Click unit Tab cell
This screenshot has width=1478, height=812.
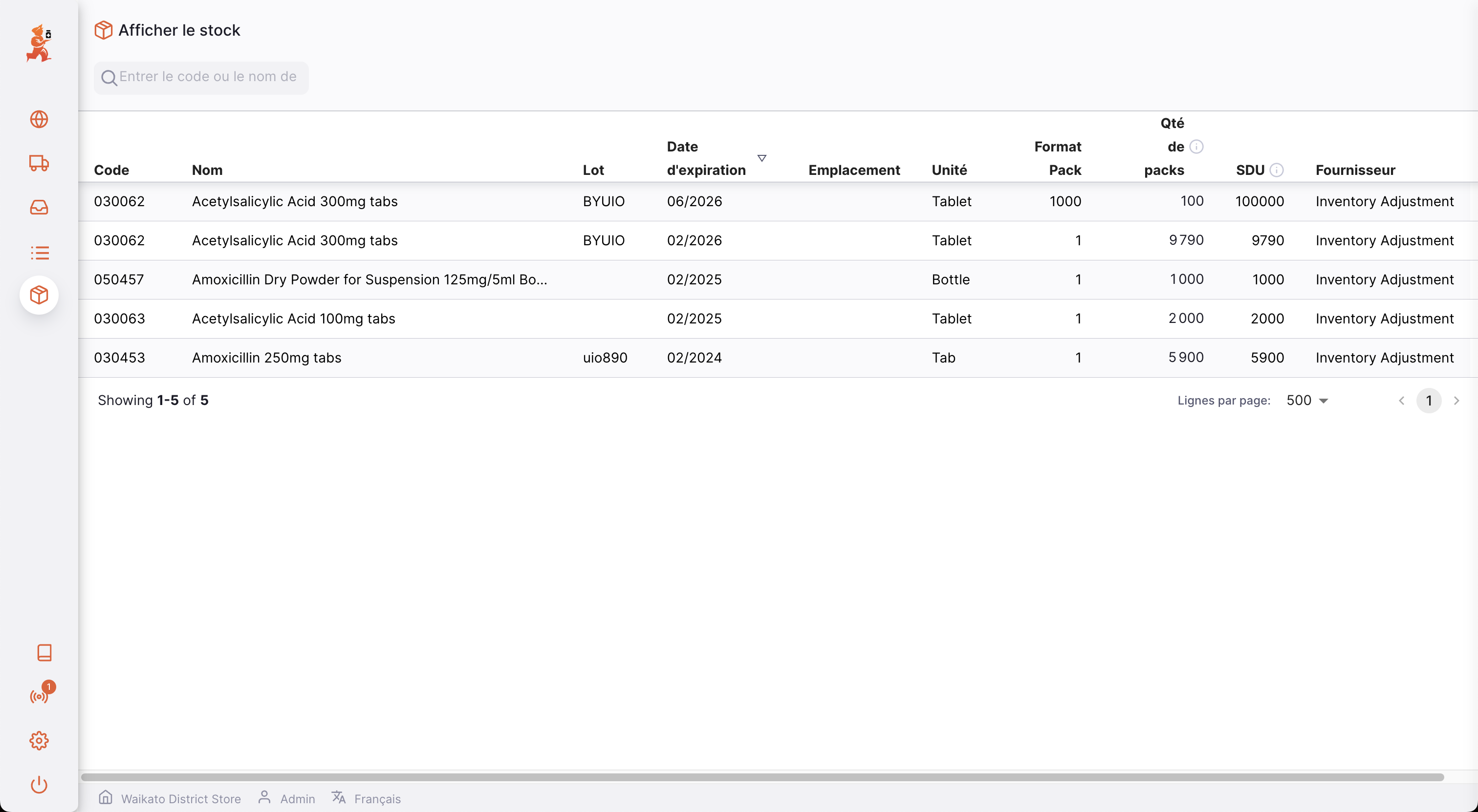943,357
